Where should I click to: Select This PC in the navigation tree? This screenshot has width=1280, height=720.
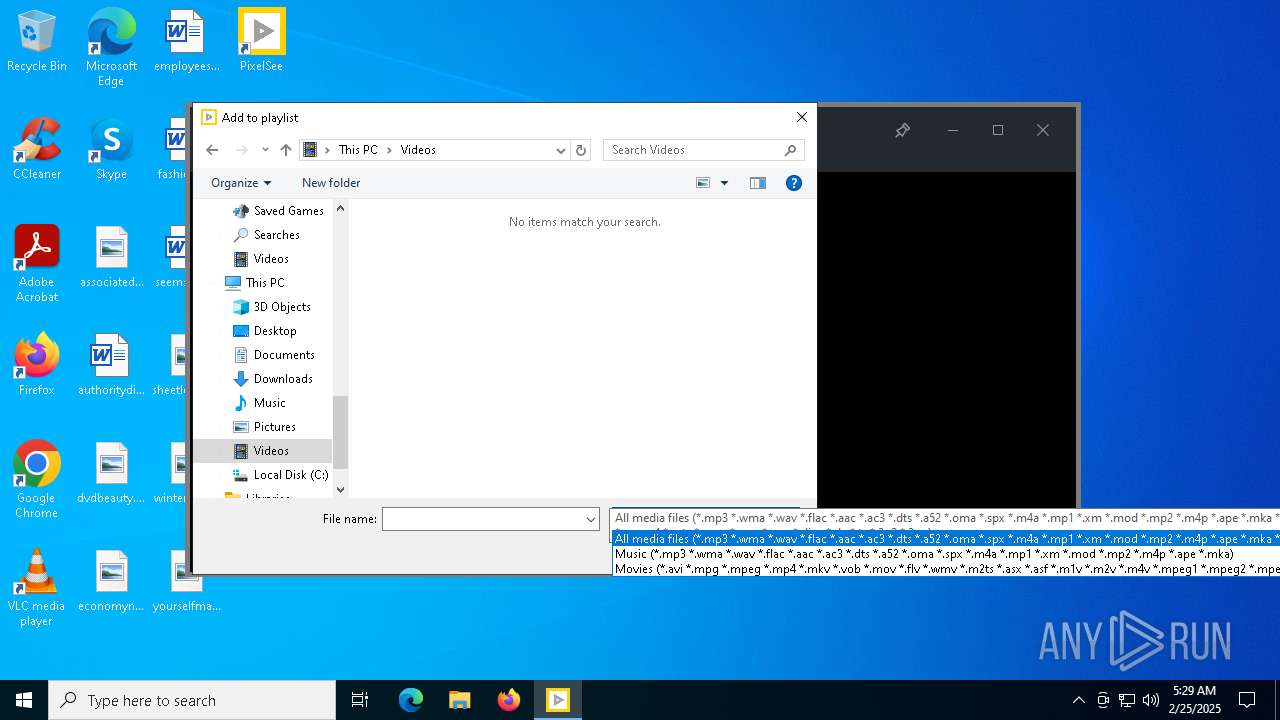[x=265, y=283]
